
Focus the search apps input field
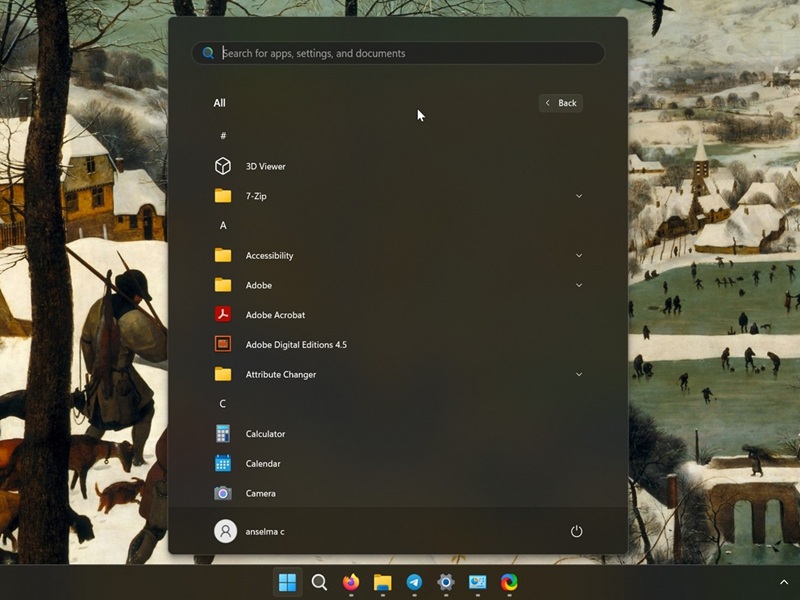[x=398, y=53]
